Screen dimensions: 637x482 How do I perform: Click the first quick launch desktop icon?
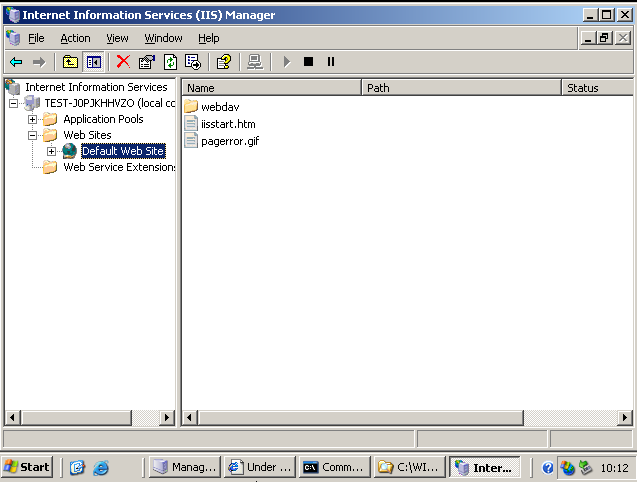click(77, 468)
